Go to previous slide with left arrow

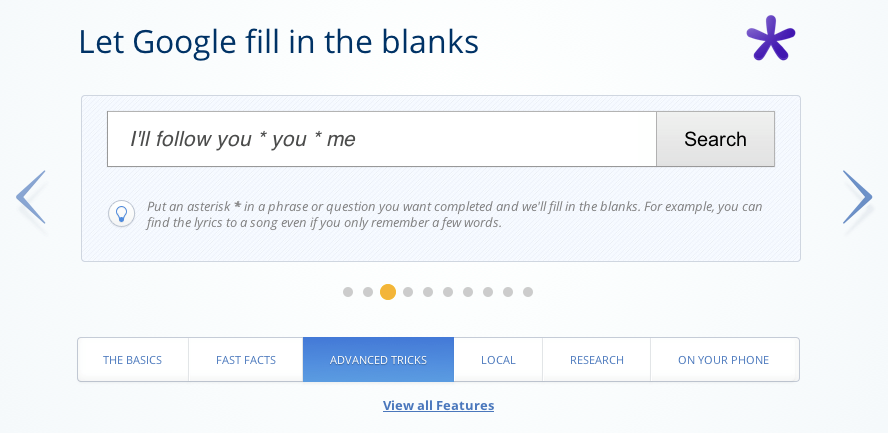31,197
